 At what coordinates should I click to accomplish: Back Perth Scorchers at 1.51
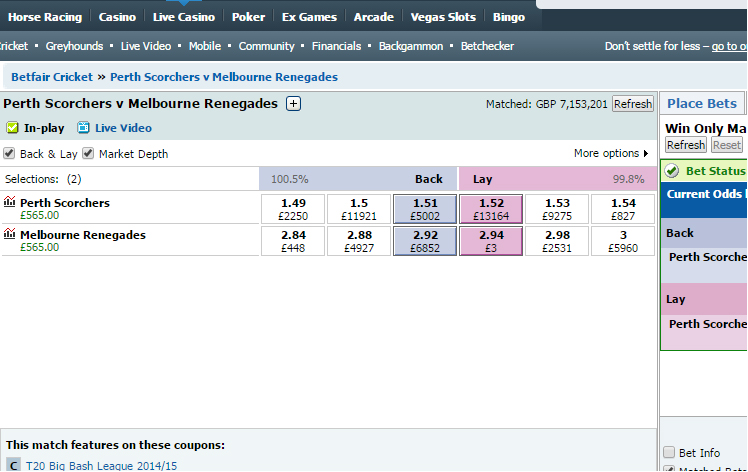pos(425,209)
